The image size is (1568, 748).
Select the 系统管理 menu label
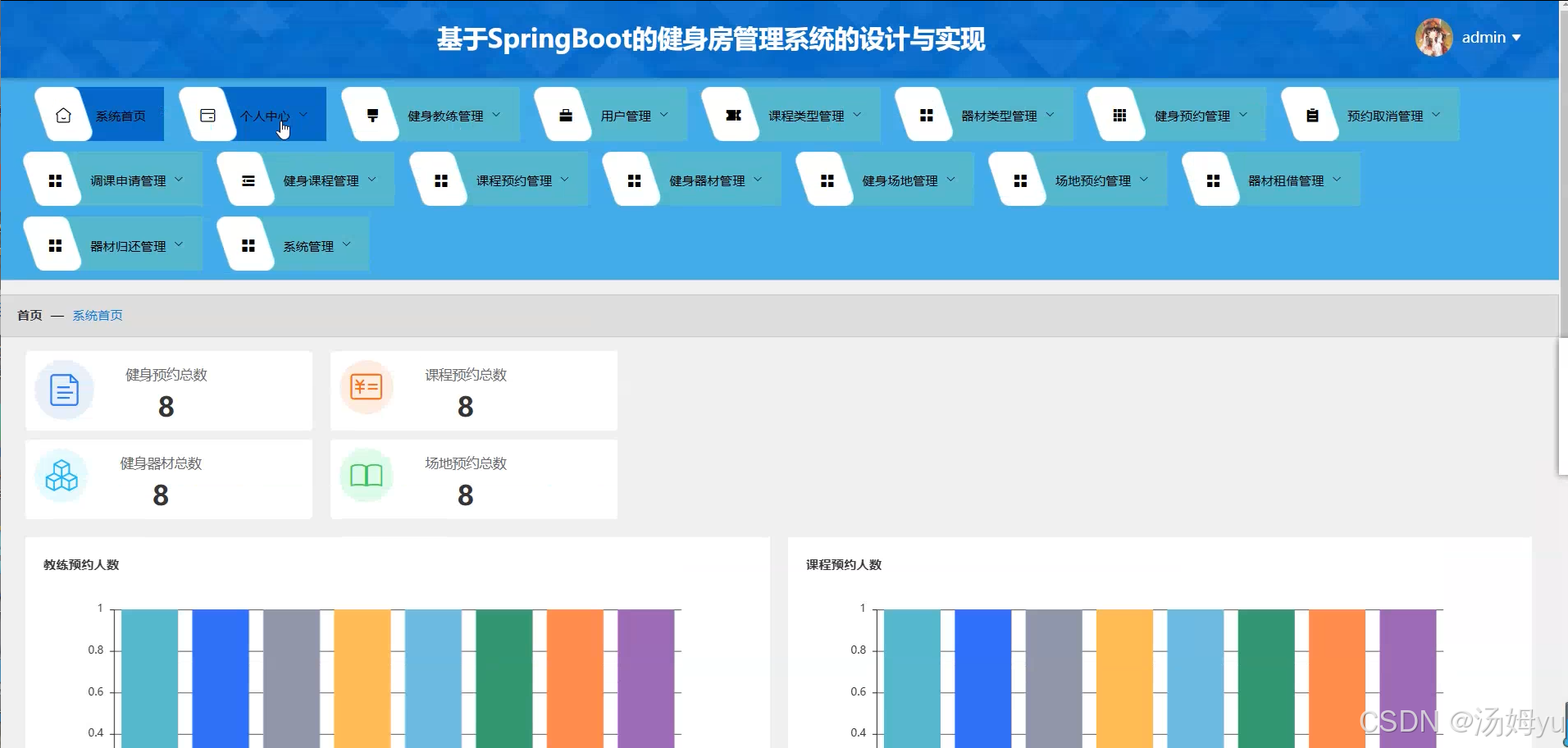[308, 246]
